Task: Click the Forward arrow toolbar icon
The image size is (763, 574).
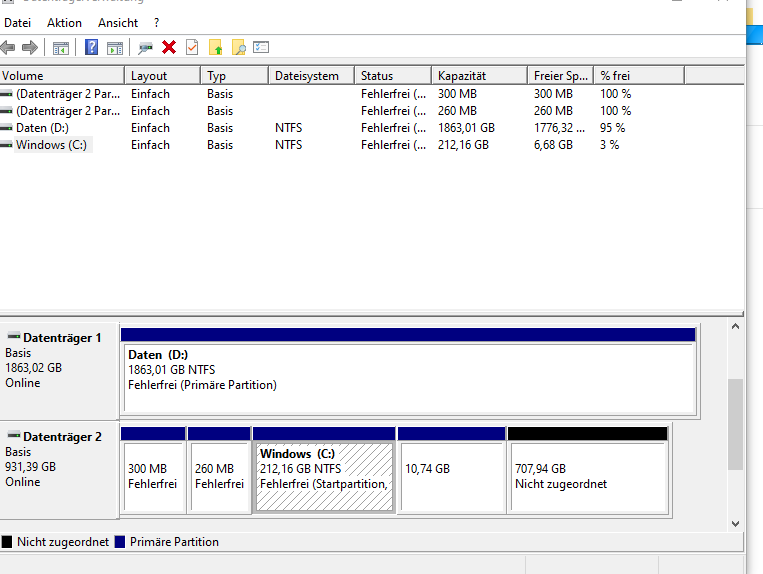Action: (x=30, y=47)
